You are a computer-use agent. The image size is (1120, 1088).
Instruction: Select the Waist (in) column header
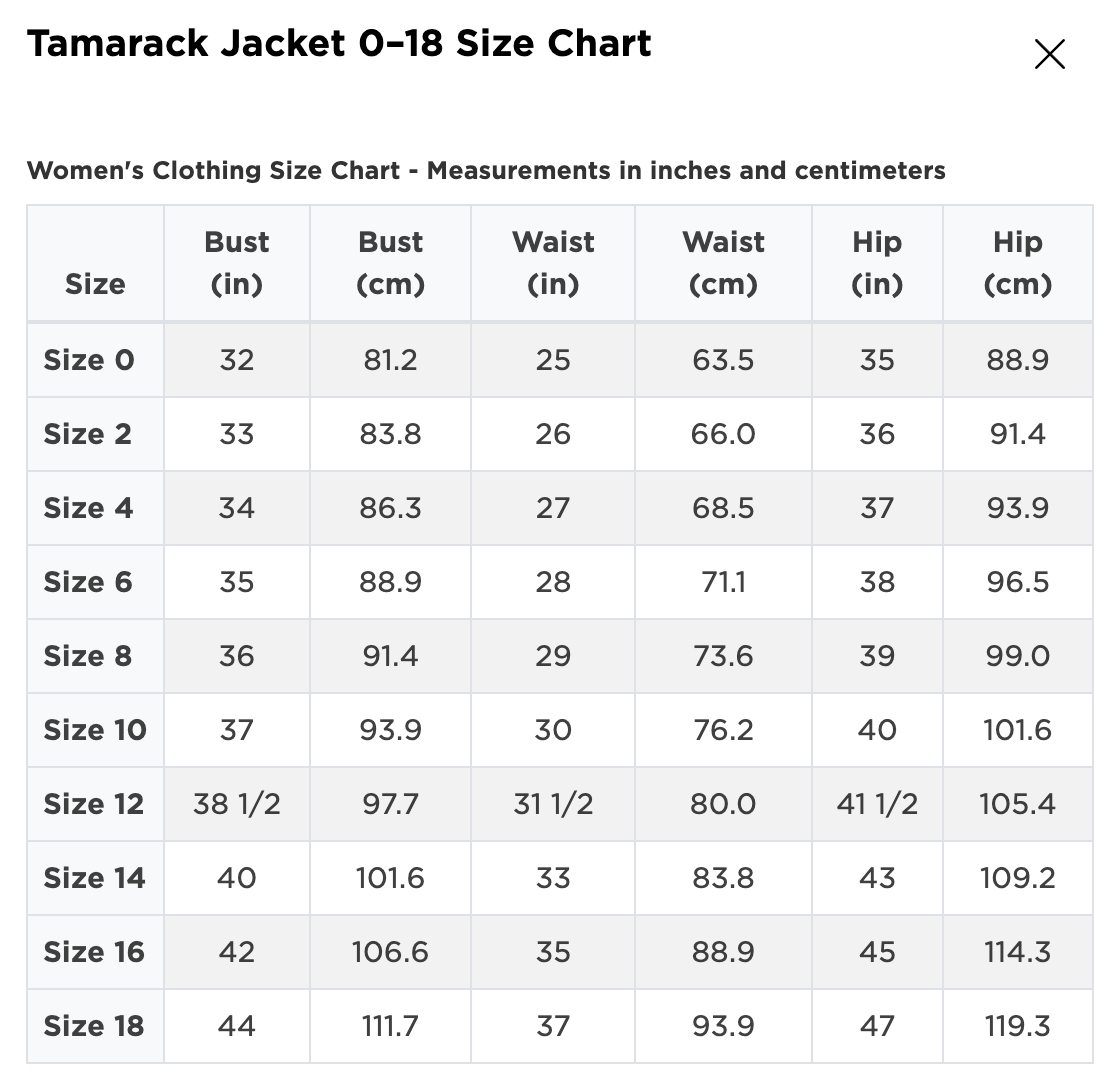coord(553,264)
